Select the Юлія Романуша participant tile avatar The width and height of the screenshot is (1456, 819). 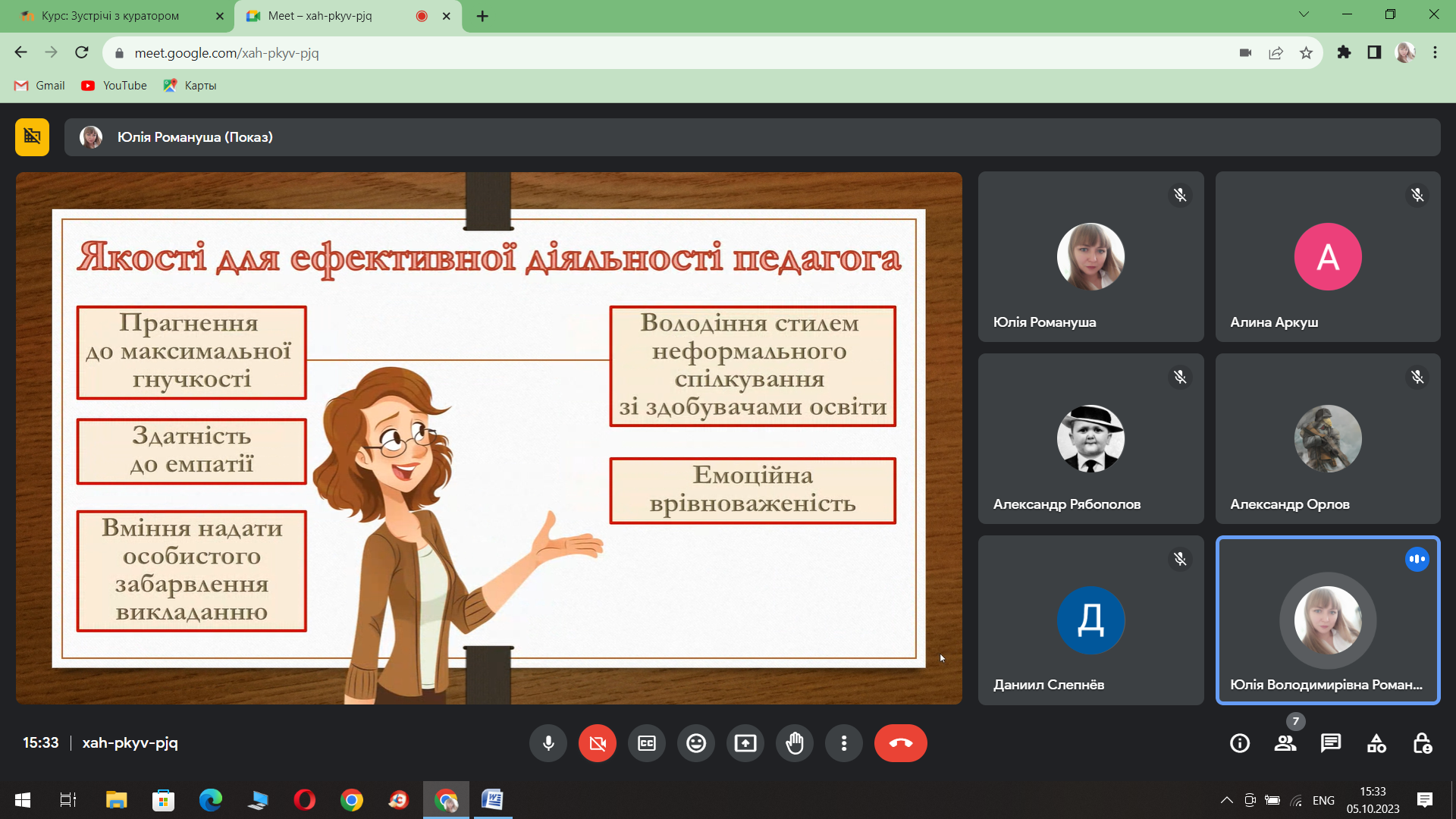[x=1090, y=256]
